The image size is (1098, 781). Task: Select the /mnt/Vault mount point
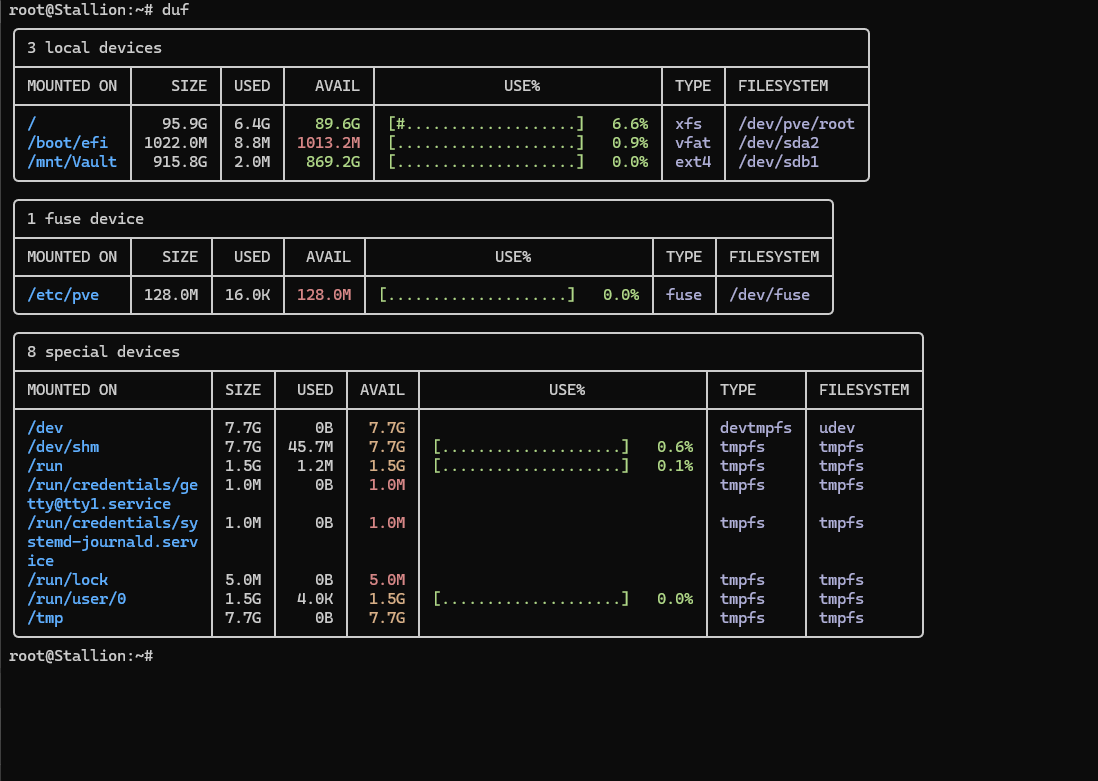pos(71,162)
